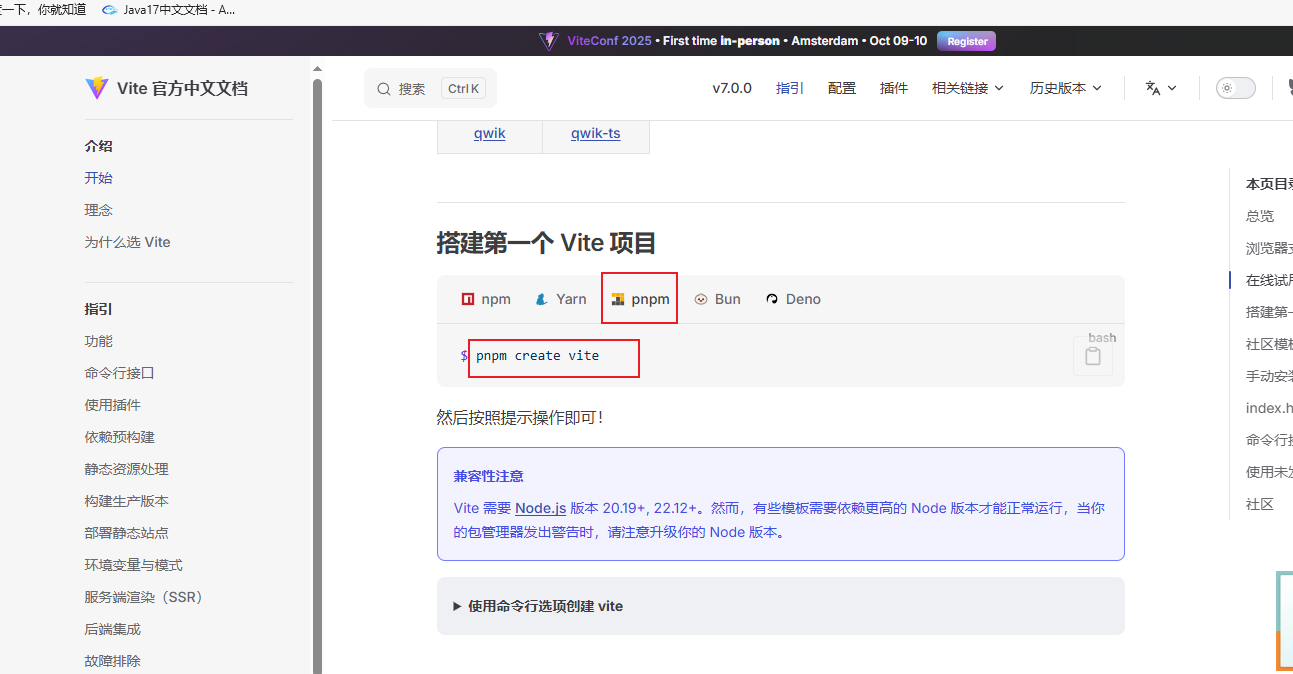Image resolution: width=1293 pixels, height=674 pixels.
Task: Toggle the dark mode switch
Action: tap(1235, 88)
